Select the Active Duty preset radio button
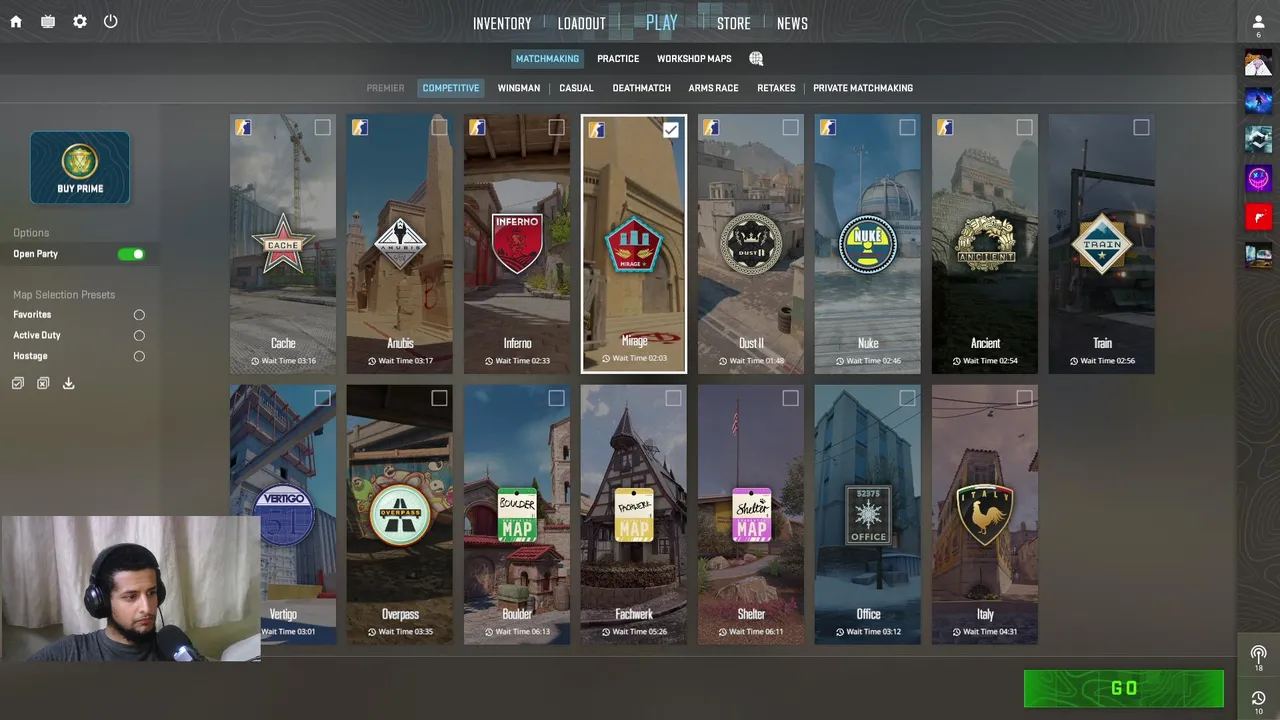1280x720 pixels. click(139, 336)
